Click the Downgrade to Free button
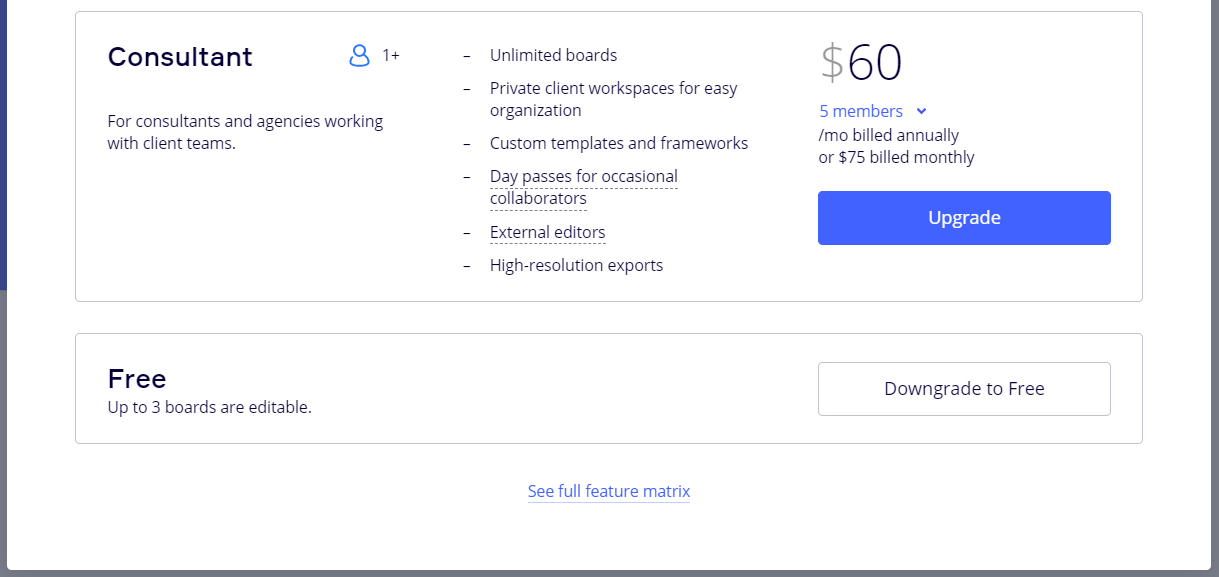 point(964,389)
